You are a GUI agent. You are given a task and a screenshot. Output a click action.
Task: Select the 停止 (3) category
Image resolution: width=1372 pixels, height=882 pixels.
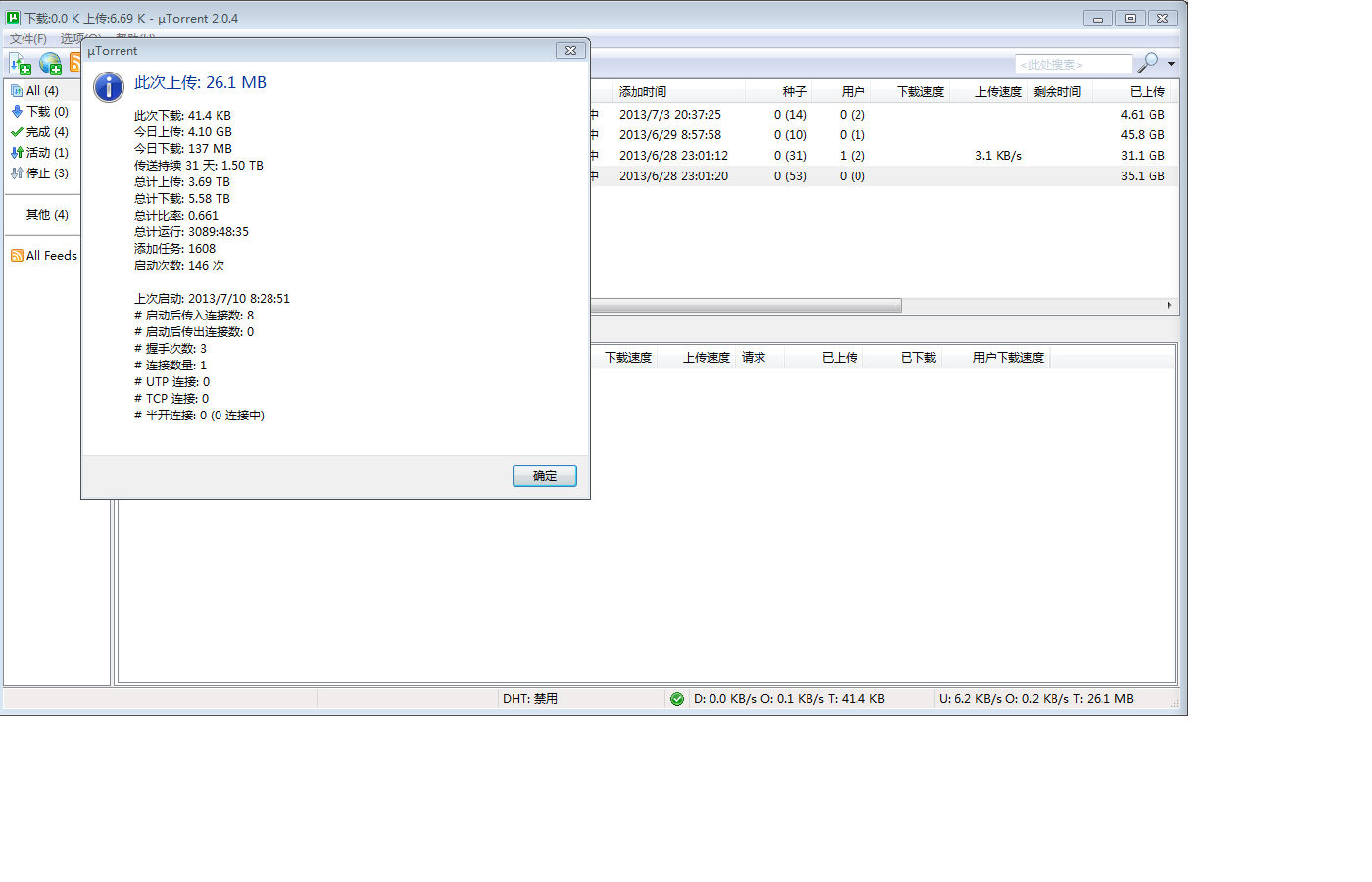(39, 173)
